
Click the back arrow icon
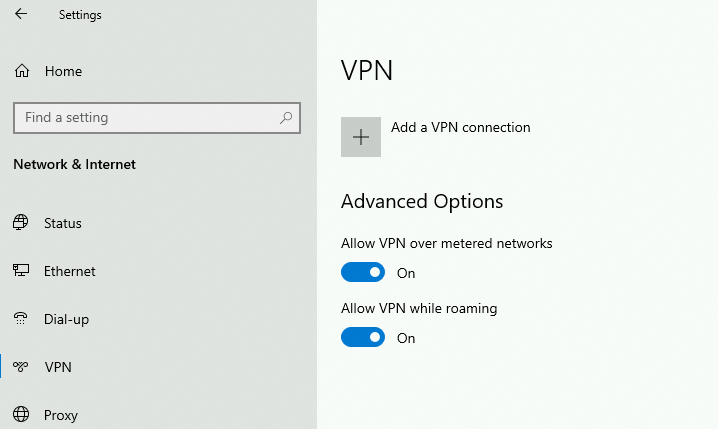(x=21, y=15)
